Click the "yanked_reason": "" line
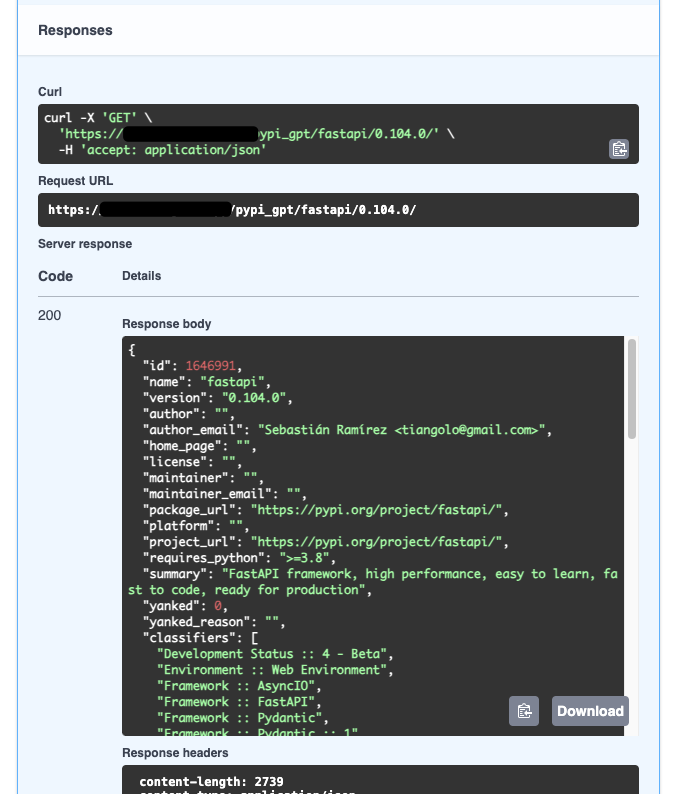The height and width of the screenshot is (794, 681). click(214, 622)
